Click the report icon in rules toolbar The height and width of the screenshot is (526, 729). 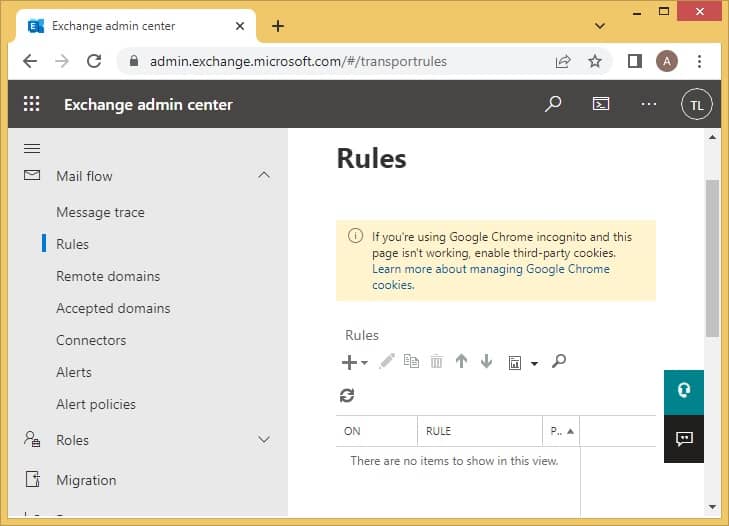[x=515, y=363]
